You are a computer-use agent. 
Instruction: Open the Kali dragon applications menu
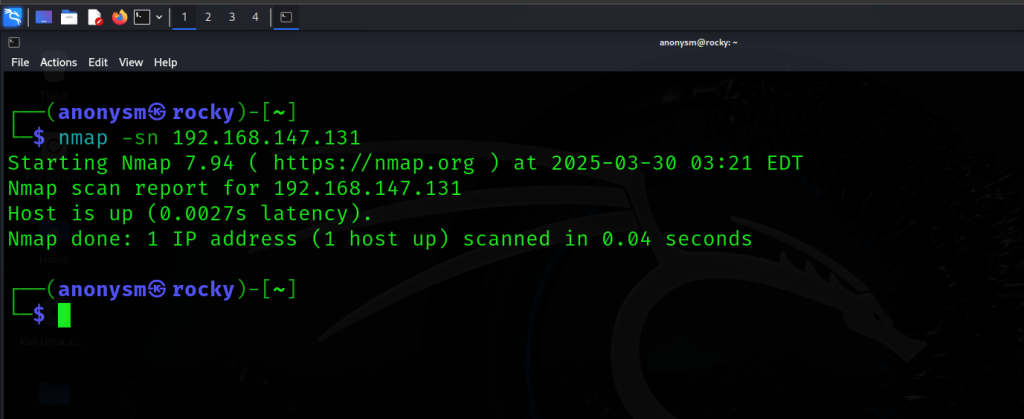[x=13, y=17]
